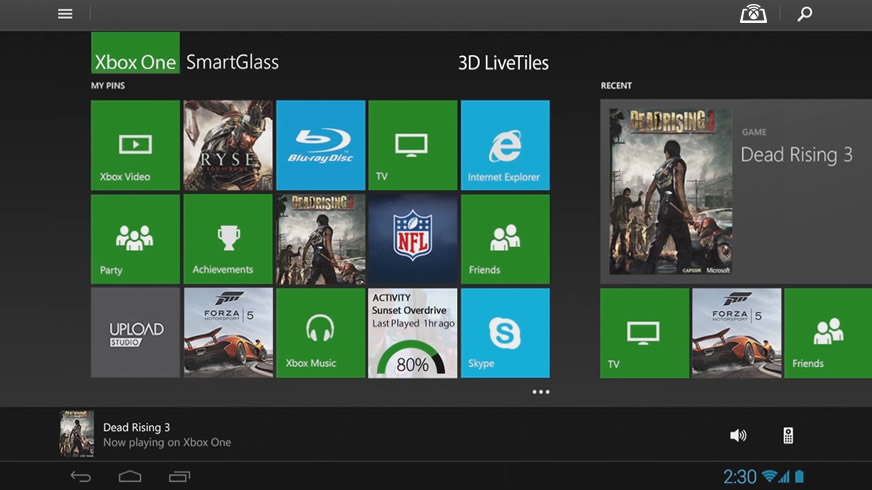
Task: Tap the volume speaker icon
Action: point(738,435)
